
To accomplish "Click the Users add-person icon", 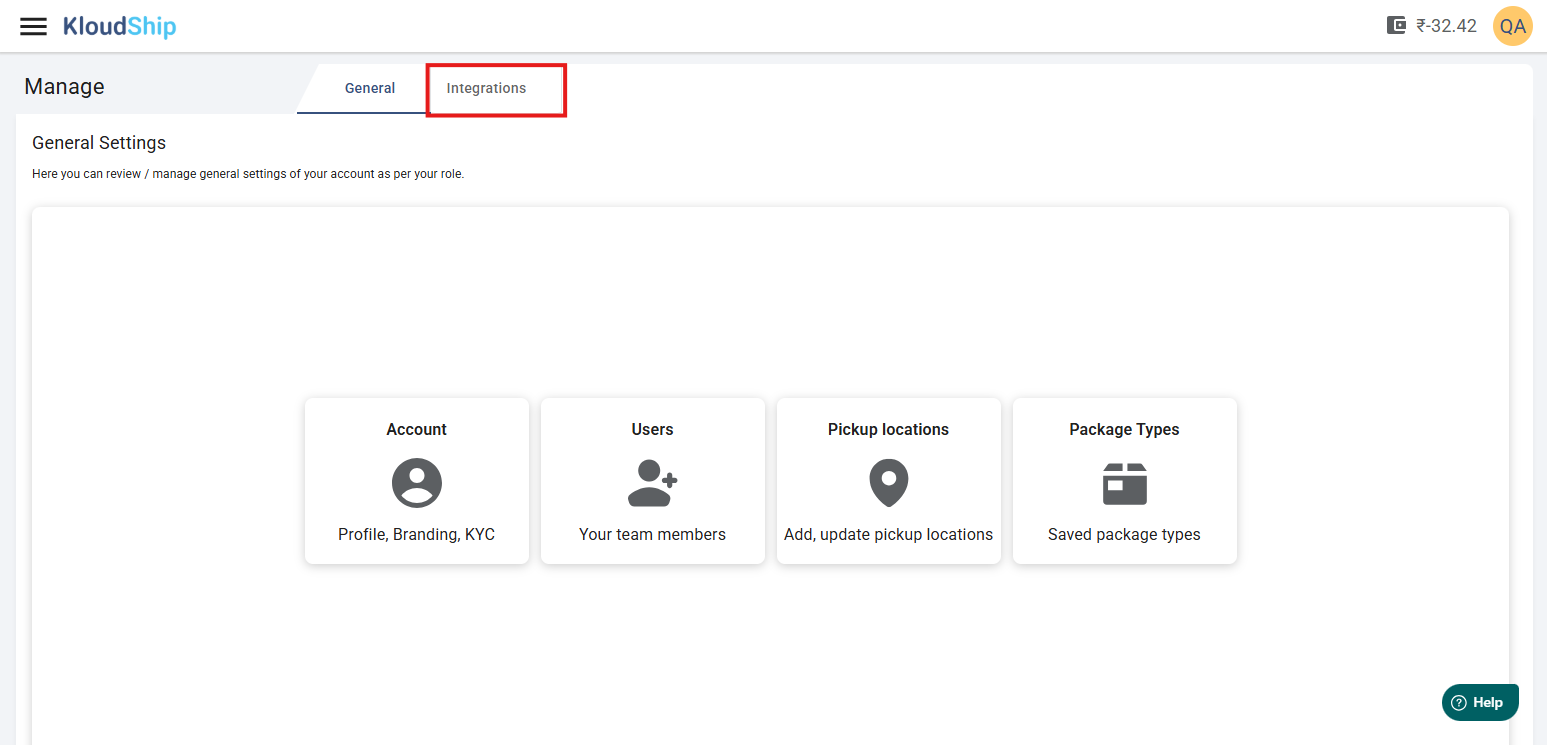I will 652,483.
